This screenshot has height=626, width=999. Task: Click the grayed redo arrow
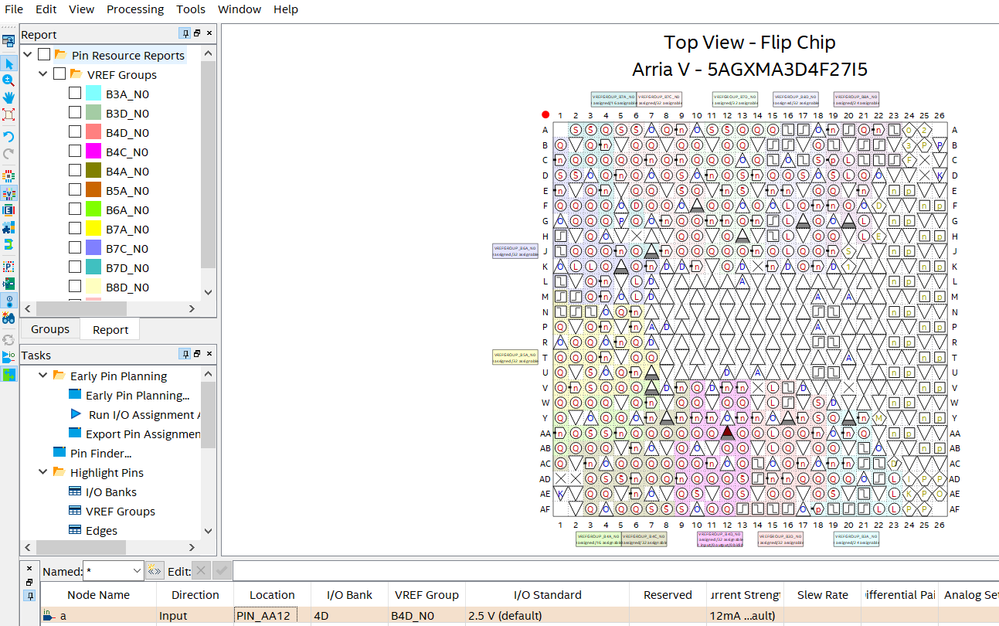[x=8, y=153]
